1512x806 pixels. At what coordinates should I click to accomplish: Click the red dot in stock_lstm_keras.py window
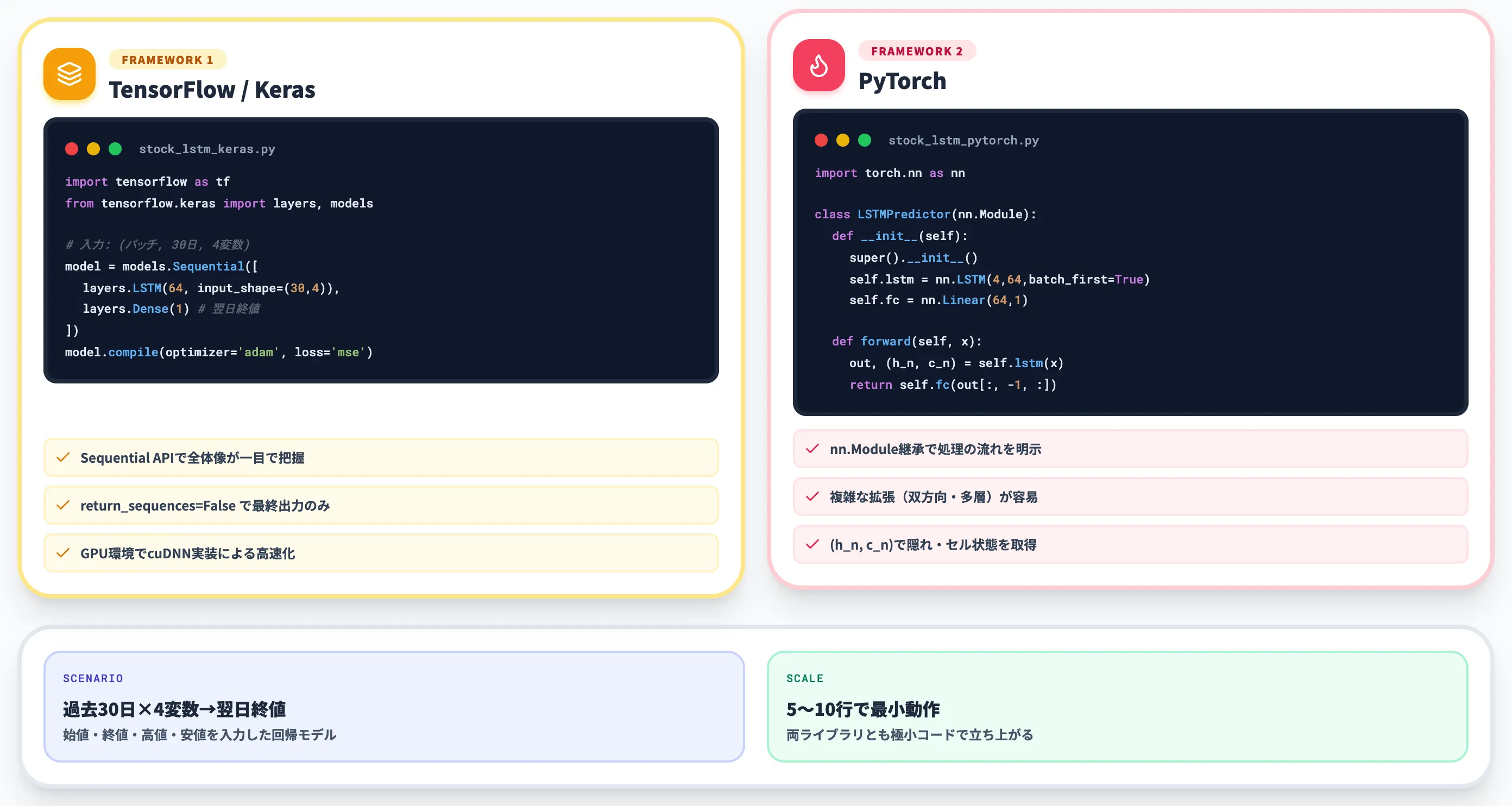coord(72,149)
